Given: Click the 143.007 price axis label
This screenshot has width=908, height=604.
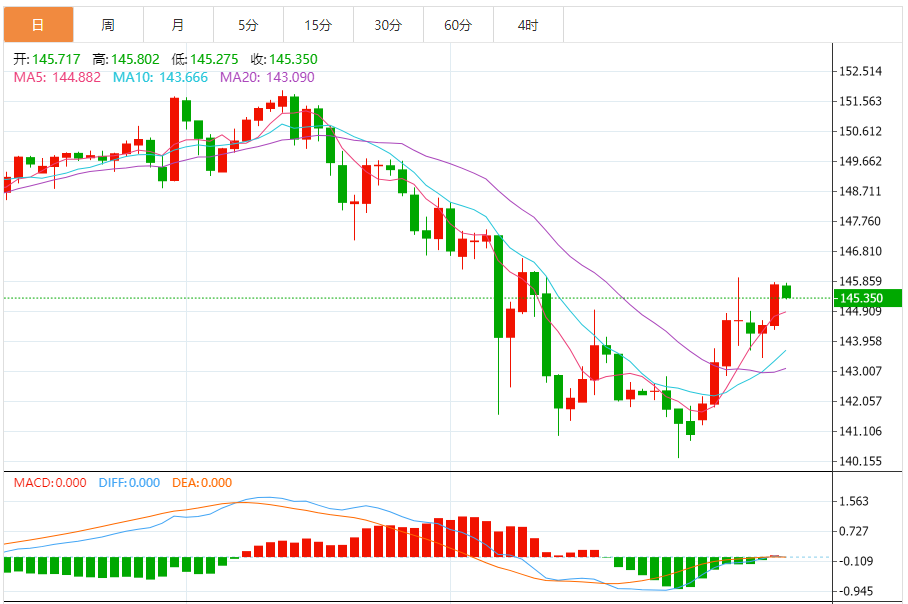Looking at the screenshot, I should [x=861, y=371].
